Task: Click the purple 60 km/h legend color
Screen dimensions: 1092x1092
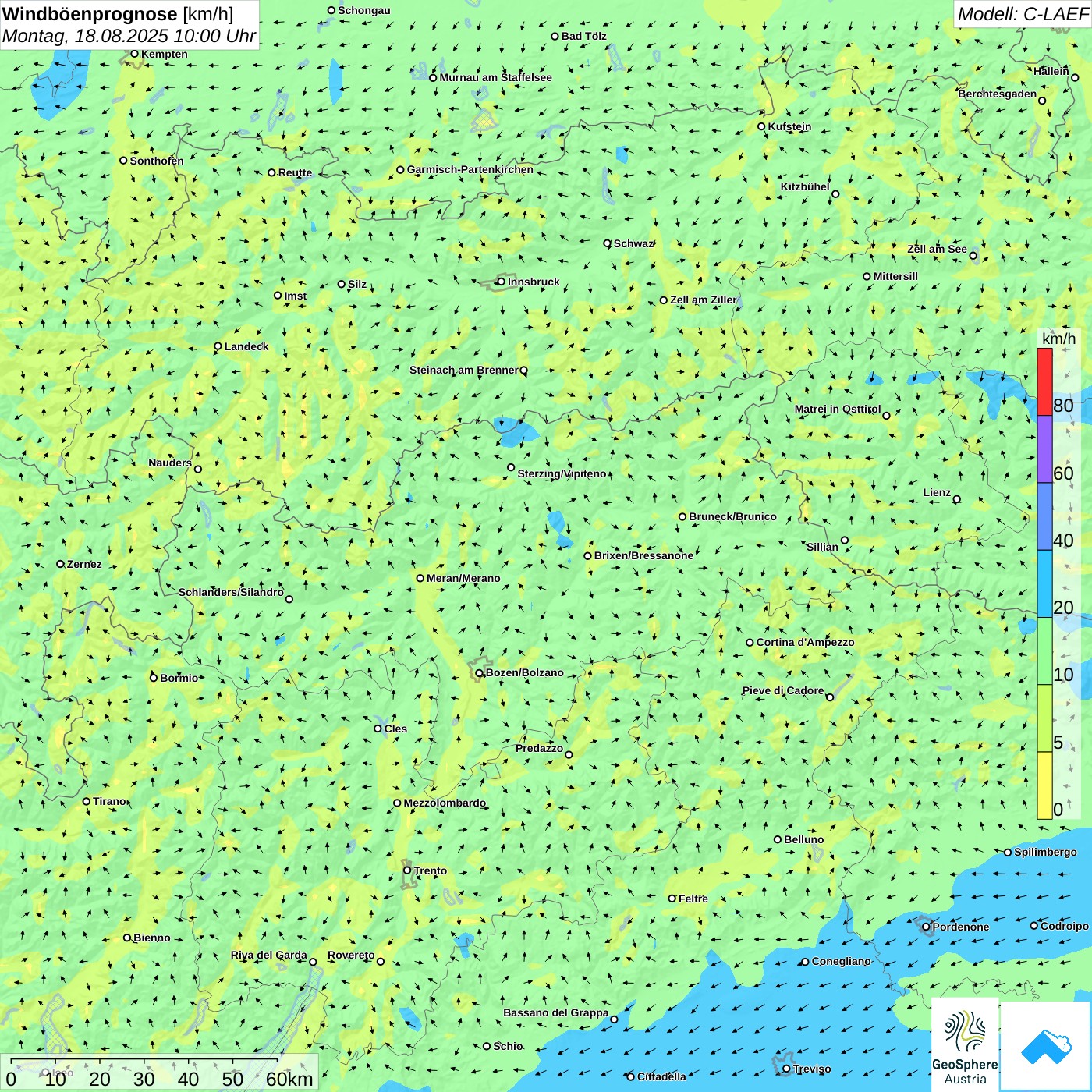Action: (1044, 449)
